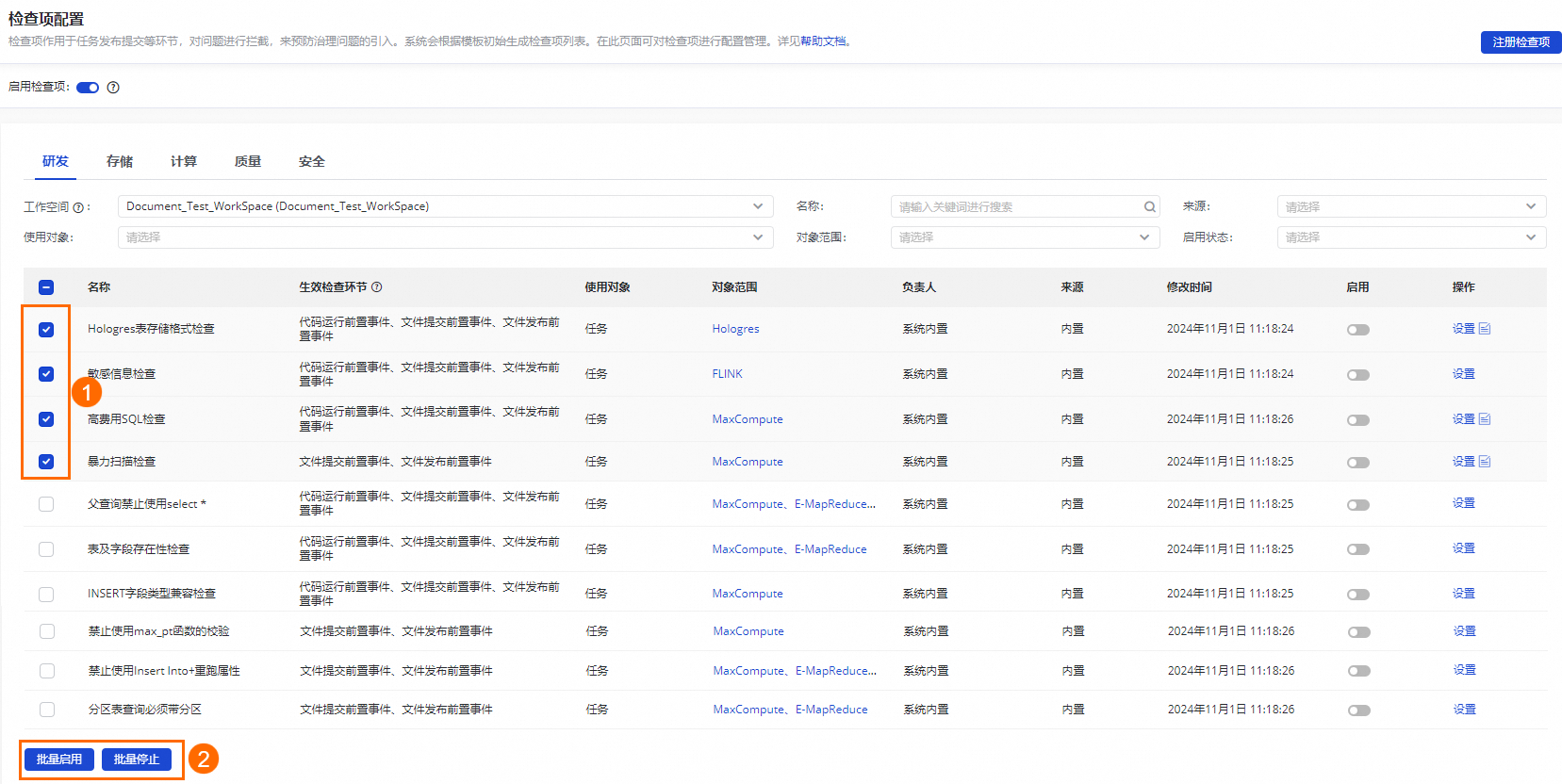Enable the 敏感信息检查 switch
1562x784 pixels.
click(1358, 375)
